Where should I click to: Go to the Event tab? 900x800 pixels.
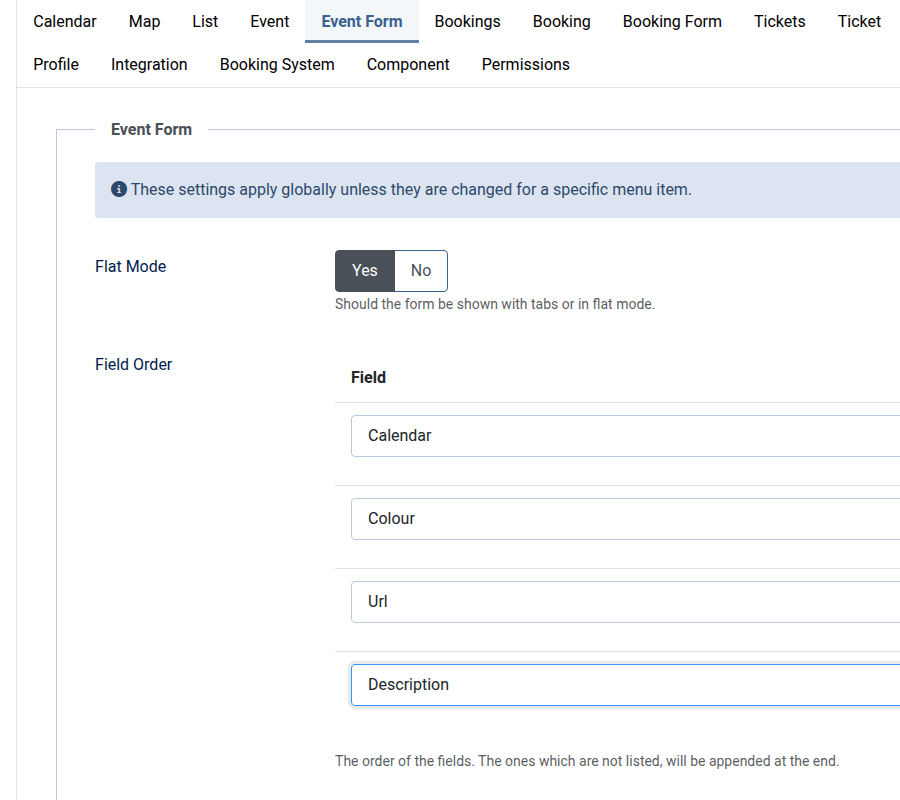pos(270,21)
